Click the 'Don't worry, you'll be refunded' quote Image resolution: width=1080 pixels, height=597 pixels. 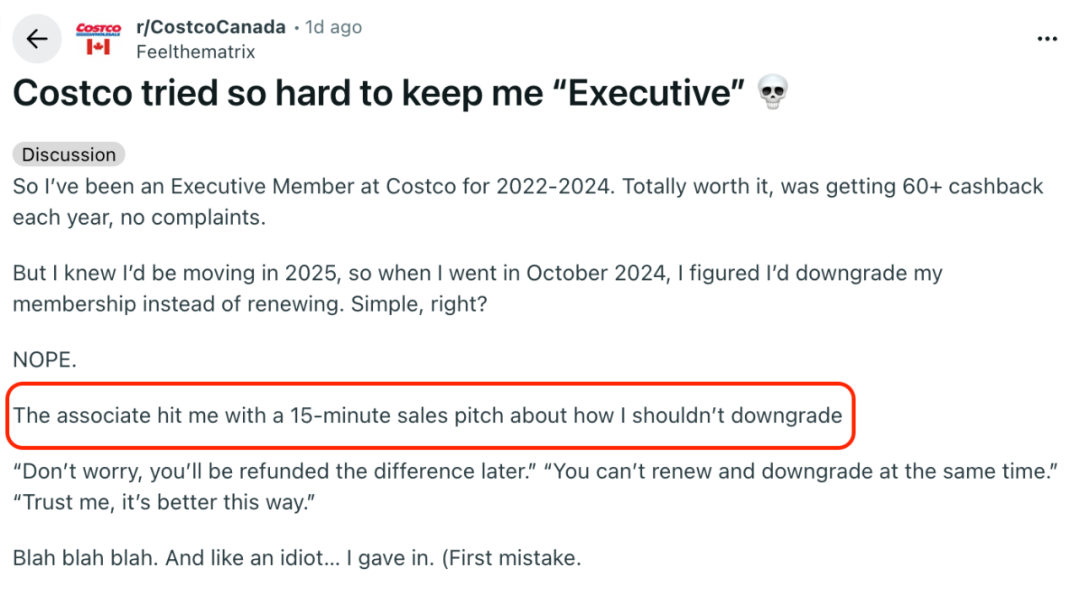pos(270,471)
